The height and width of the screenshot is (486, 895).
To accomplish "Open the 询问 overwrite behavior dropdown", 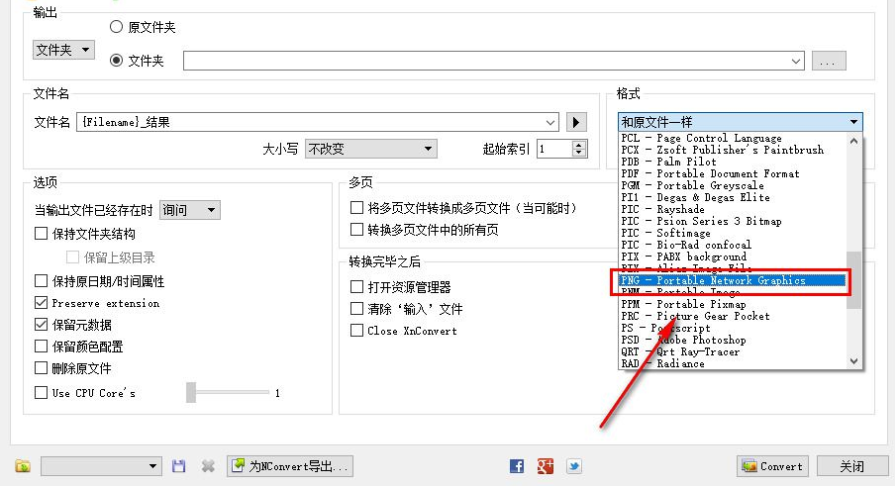I will [190, 210].
